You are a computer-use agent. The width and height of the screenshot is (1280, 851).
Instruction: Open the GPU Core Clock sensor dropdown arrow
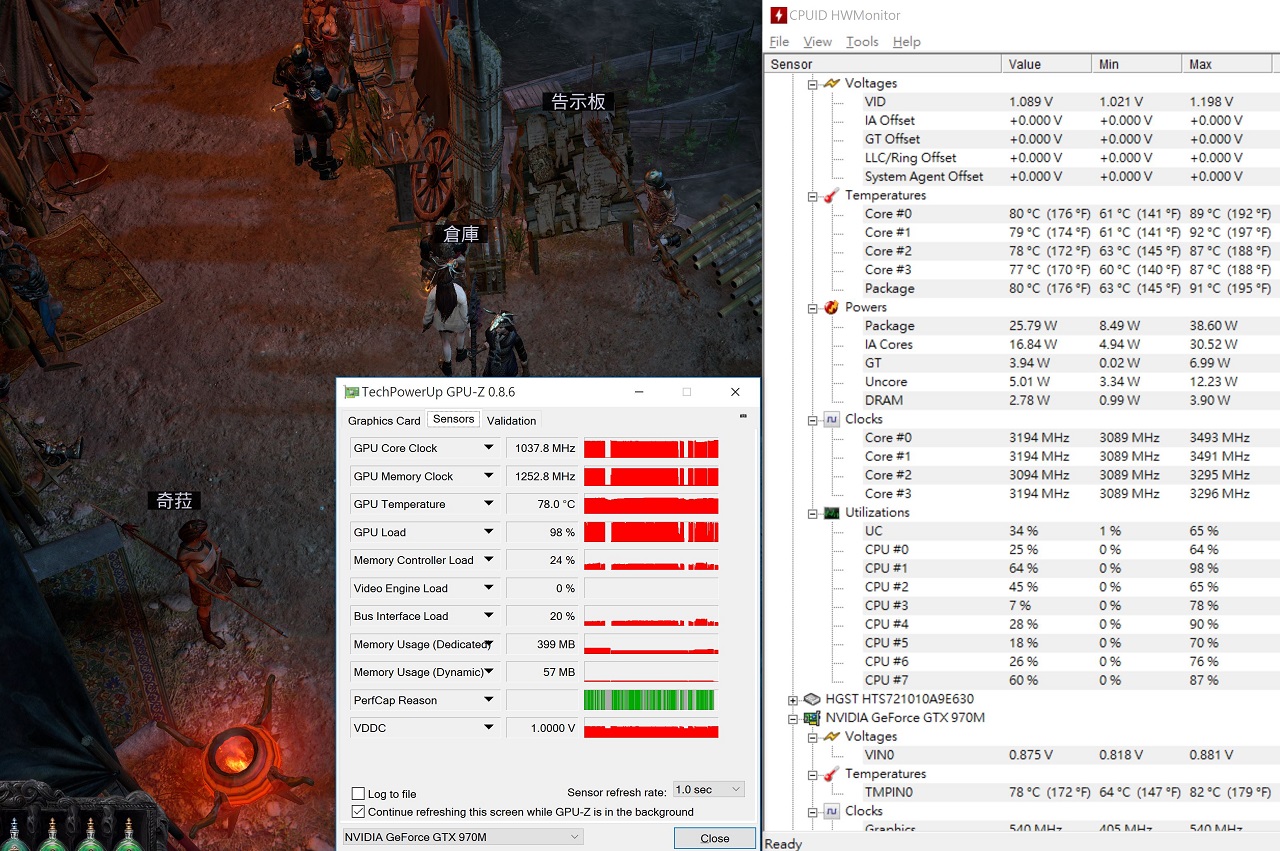tap(489, 448)
